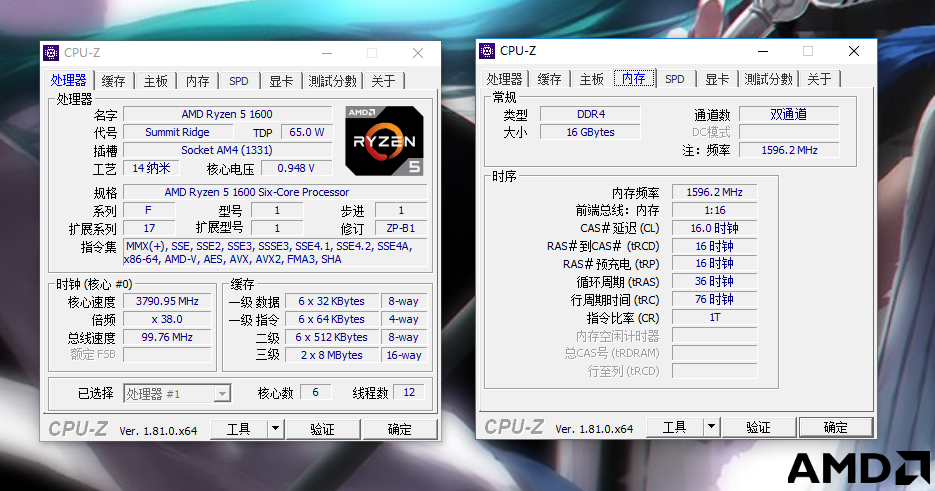This screenshot has width=935, height=491.
Task: Click the 6 x 64 KBytes L1 instruction value
Action: point(332,319)
